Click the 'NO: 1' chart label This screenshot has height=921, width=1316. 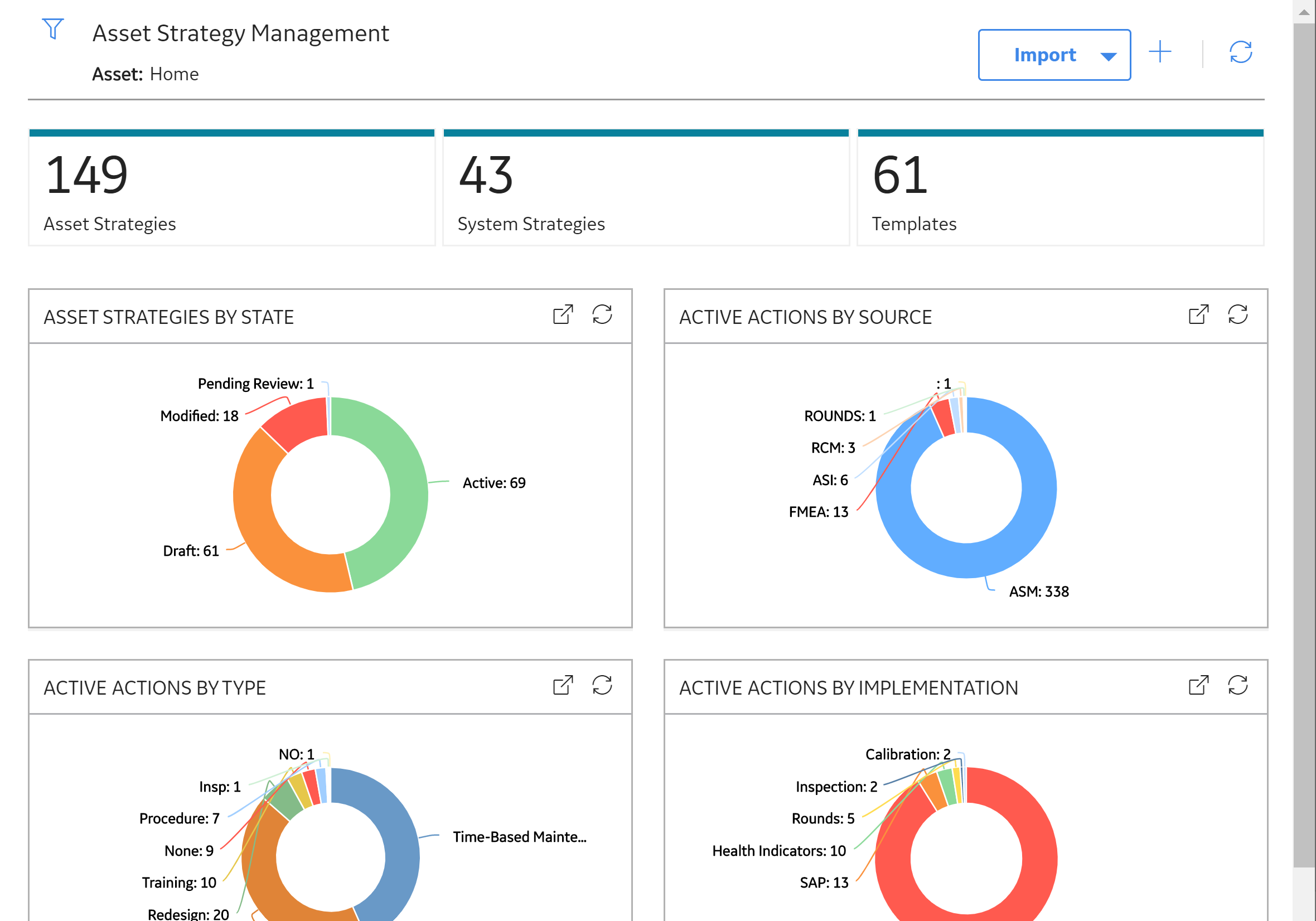(x=296, y=754)
